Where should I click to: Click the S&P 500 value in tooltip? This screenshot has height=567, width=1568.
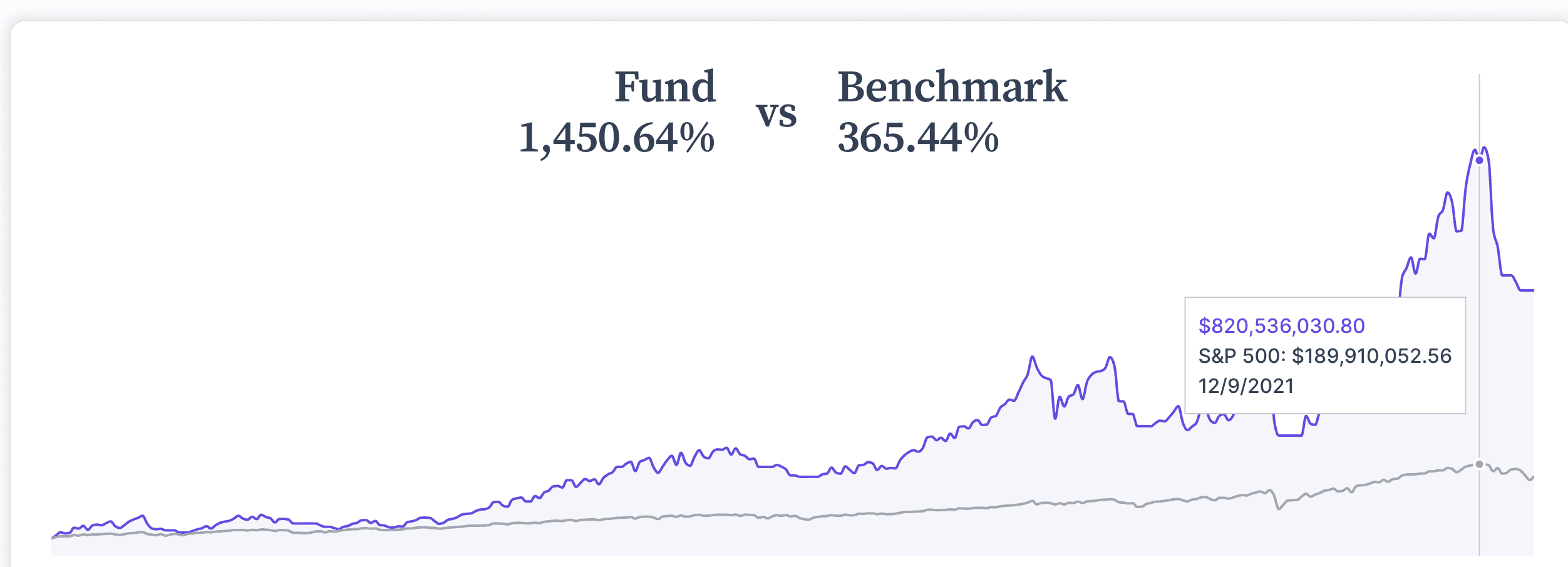pyautogui.click(x=1324, y=356)
